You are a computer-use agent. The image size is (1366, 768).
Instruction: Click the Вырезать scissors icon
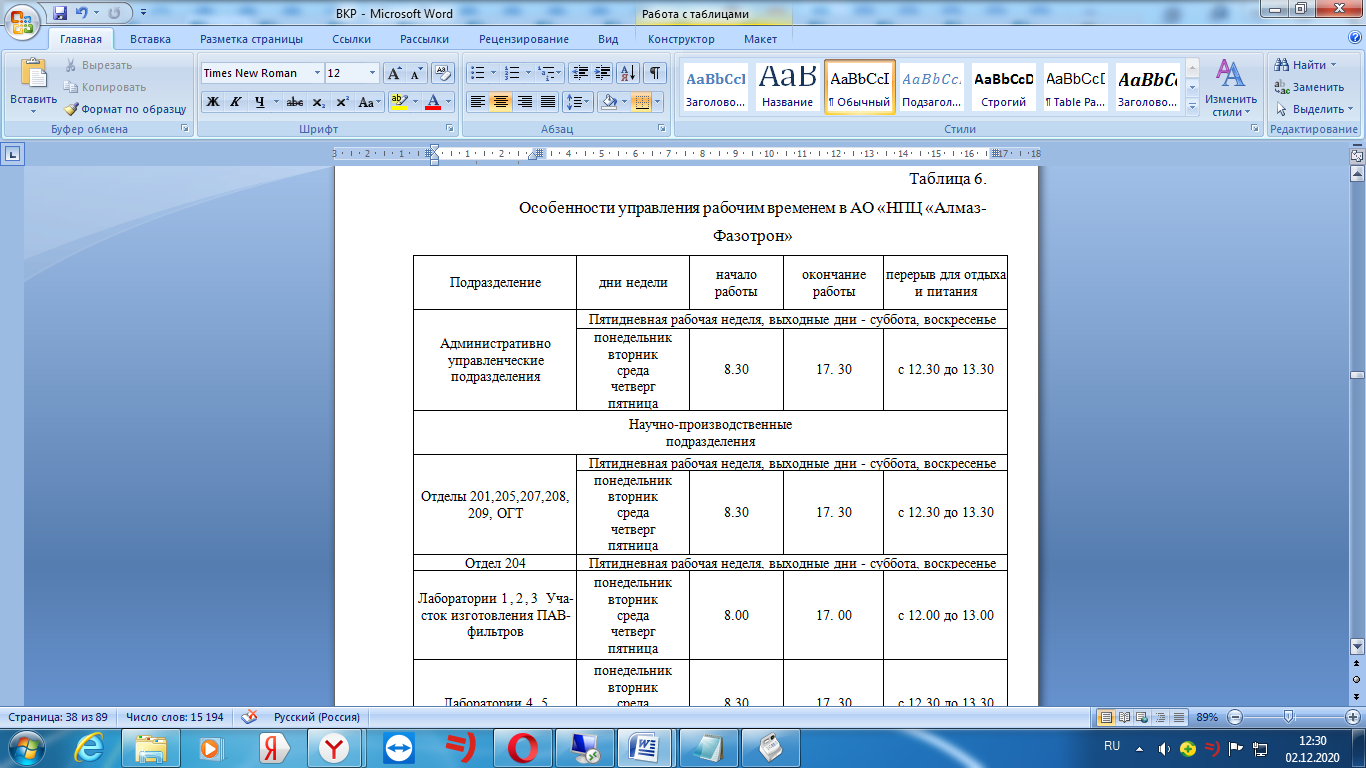pos(72,65)
